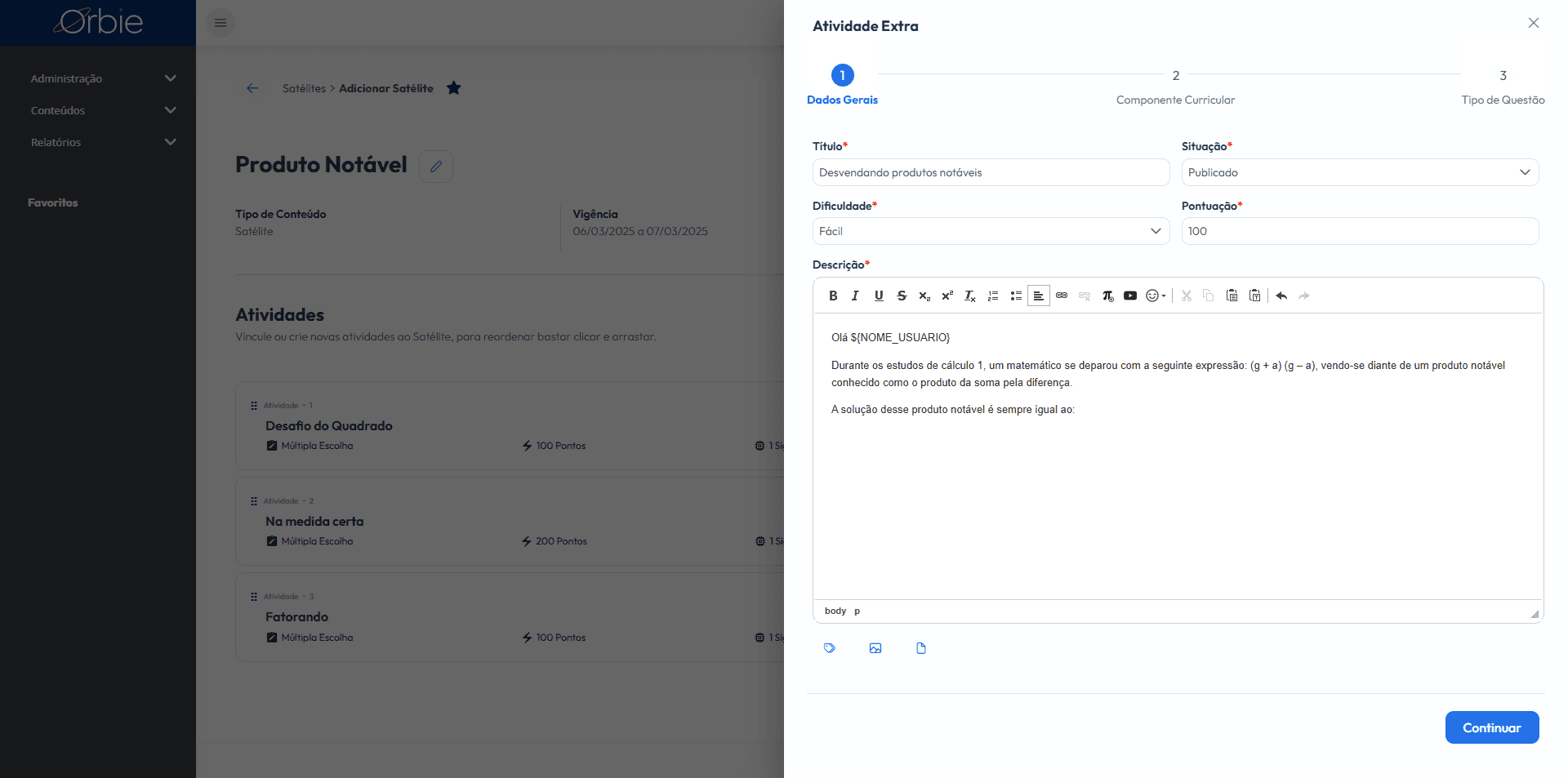Click the Pontuação input field
The image size is (1568, 778).
tap(1360, 231)
